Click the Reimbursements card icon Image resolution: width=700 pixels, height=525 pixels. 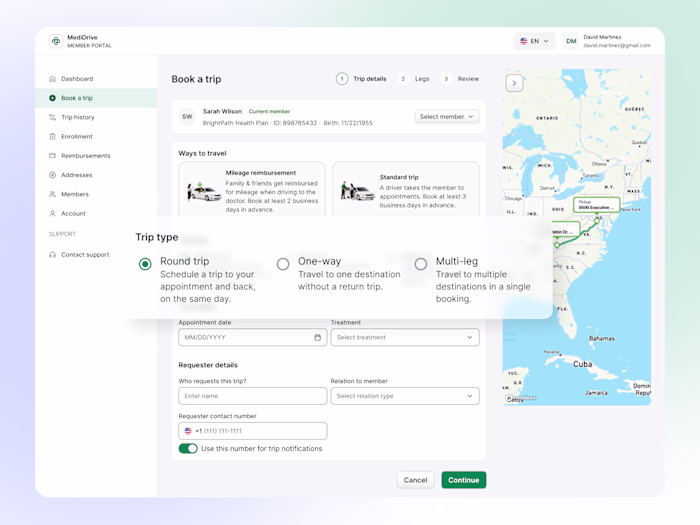click(x=52, y=156)
